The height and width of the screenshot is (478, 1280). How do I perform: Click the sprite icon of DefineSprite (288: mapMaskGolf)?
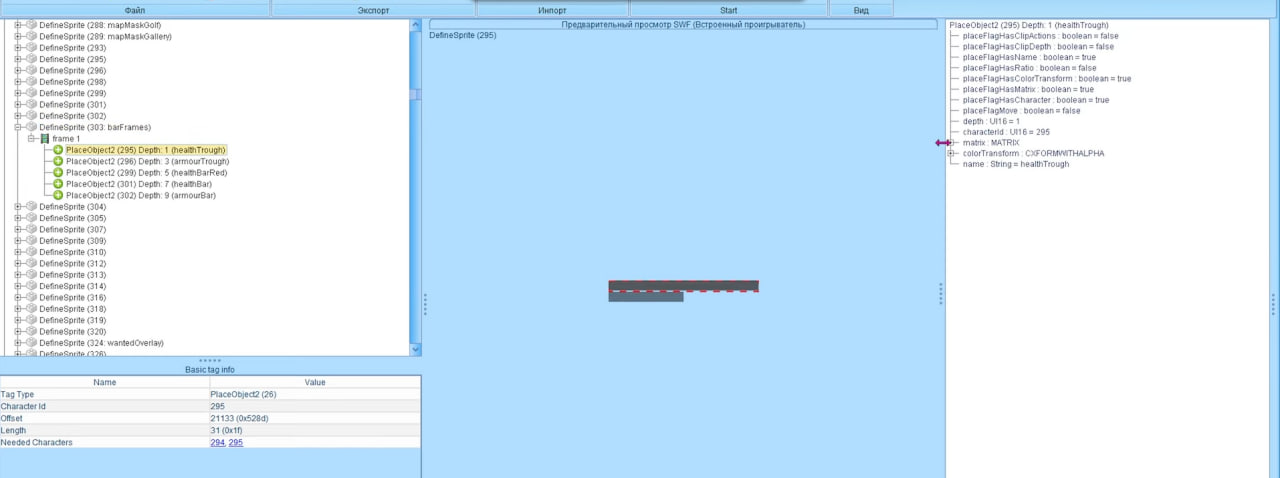pos(30,24)
